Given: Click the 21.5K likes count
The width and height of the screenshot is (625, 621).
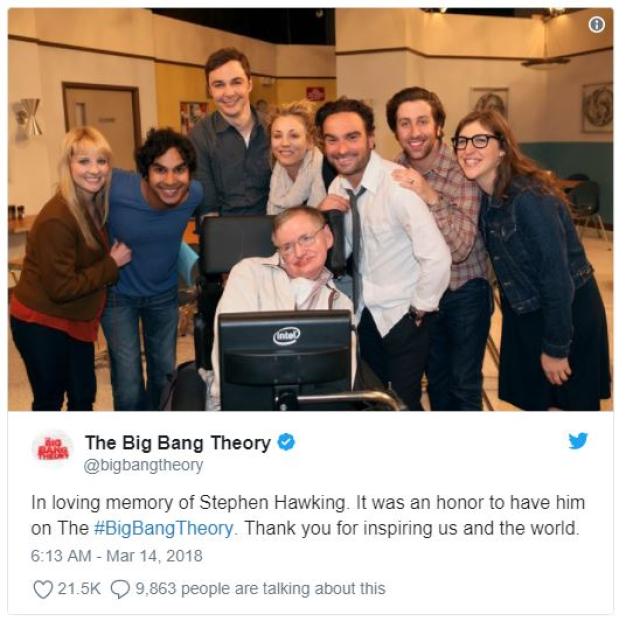Looking at the screenshot, I should click(79, 589).
